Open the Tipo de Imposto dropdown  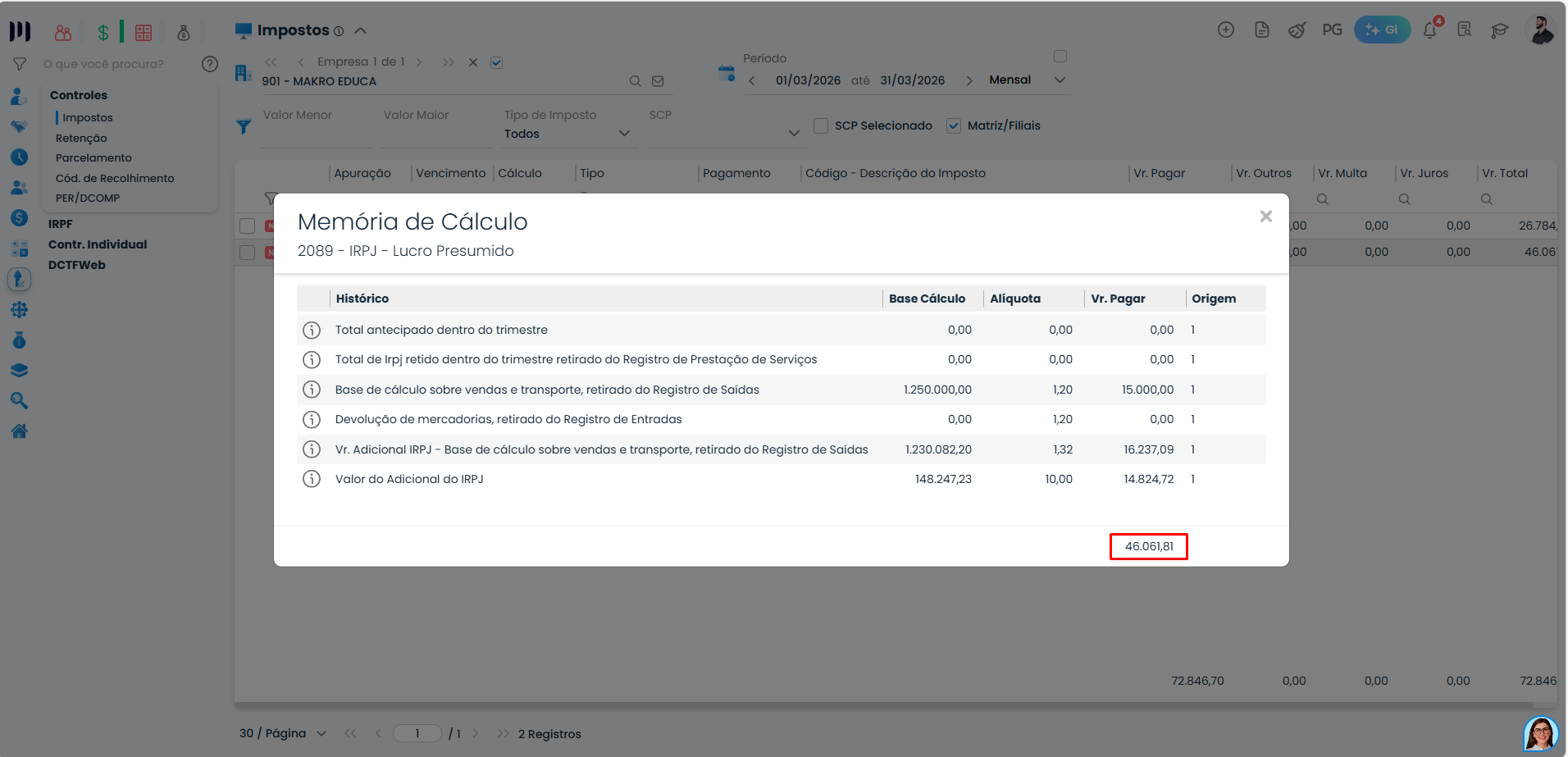567,134
